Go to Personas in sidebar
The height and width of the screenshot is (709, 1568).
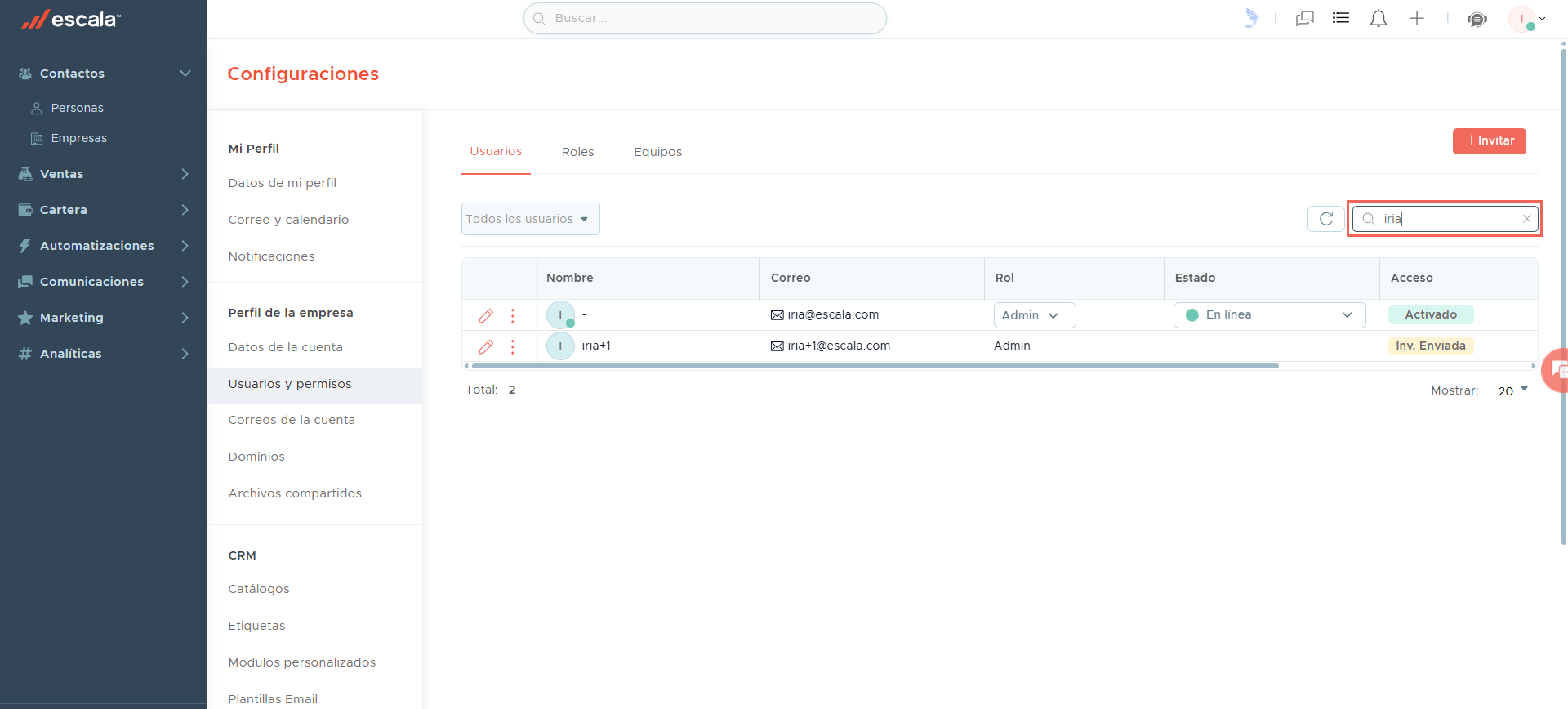(x=78, y=108)
